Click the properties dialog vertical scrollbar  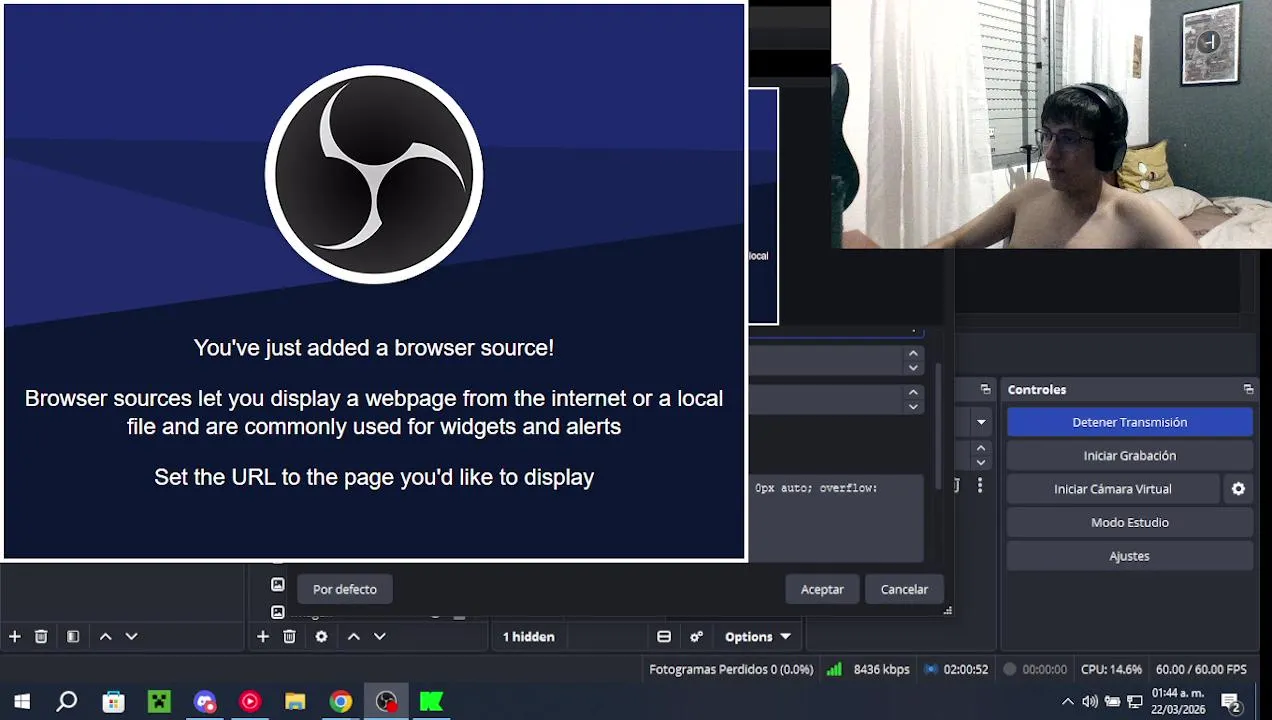(937, 425)
